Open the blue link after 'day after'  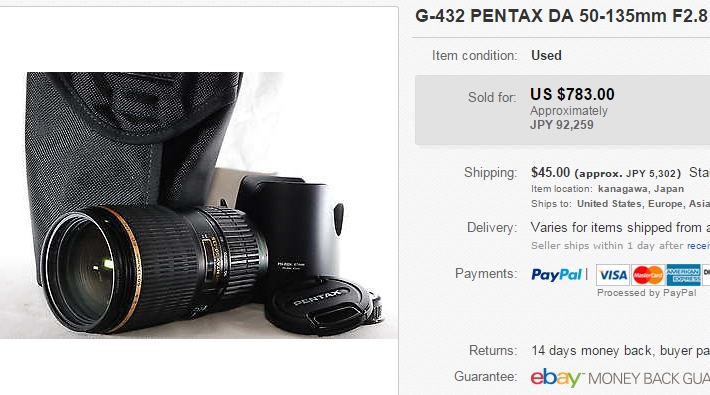(x=698, y=246)
